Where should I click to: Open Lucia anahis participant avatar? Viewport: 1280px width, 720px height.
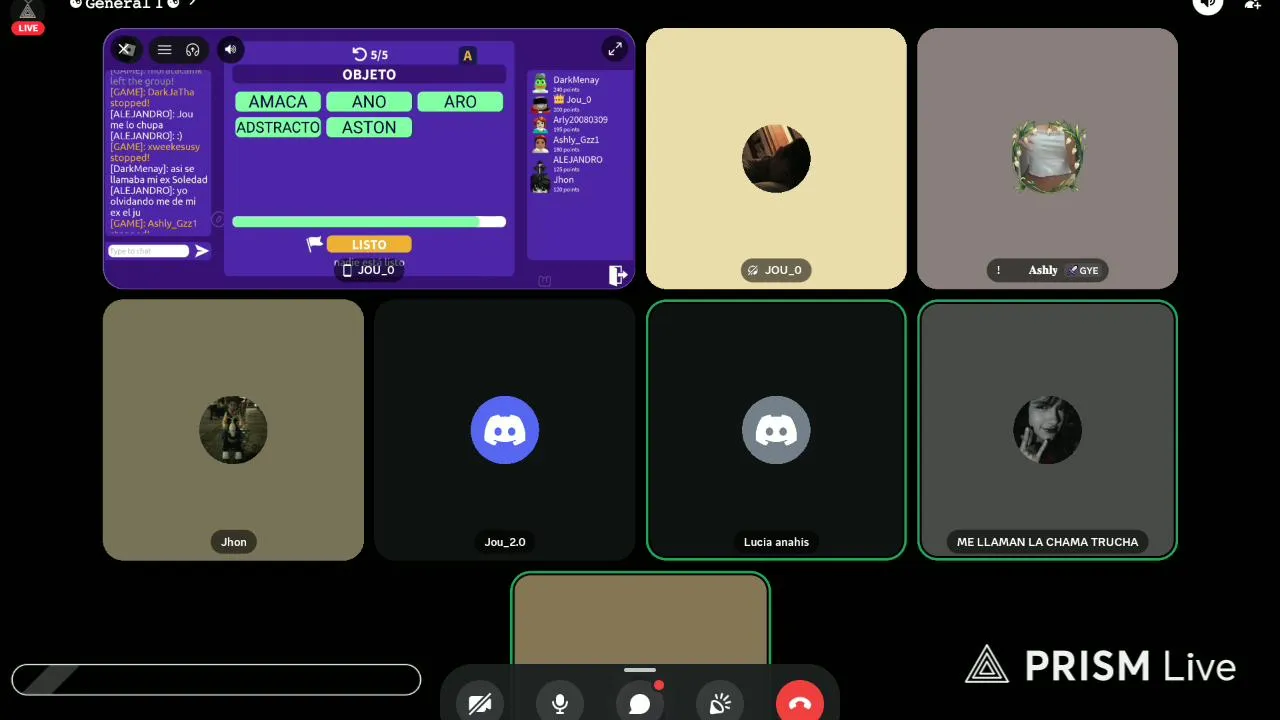pos(776,430)
